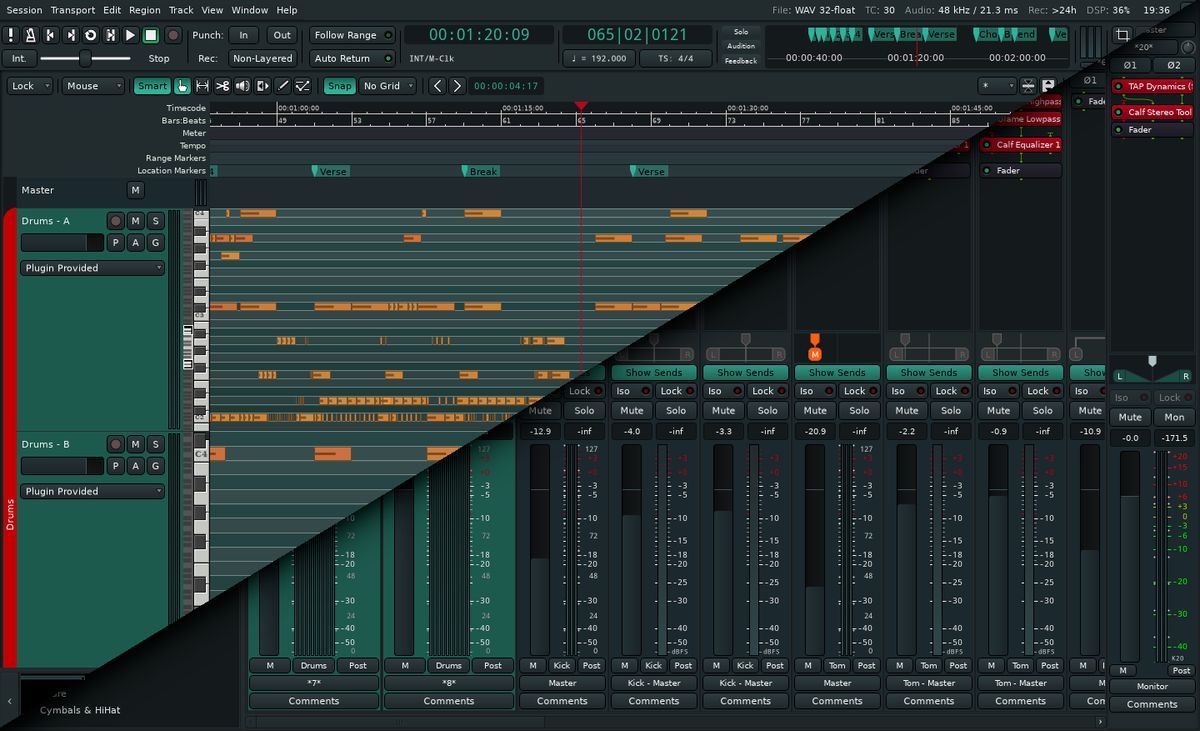This screenshot has height=731, width=1200.
Task: Arm the global record button
Action: click(x=173, y=35)
